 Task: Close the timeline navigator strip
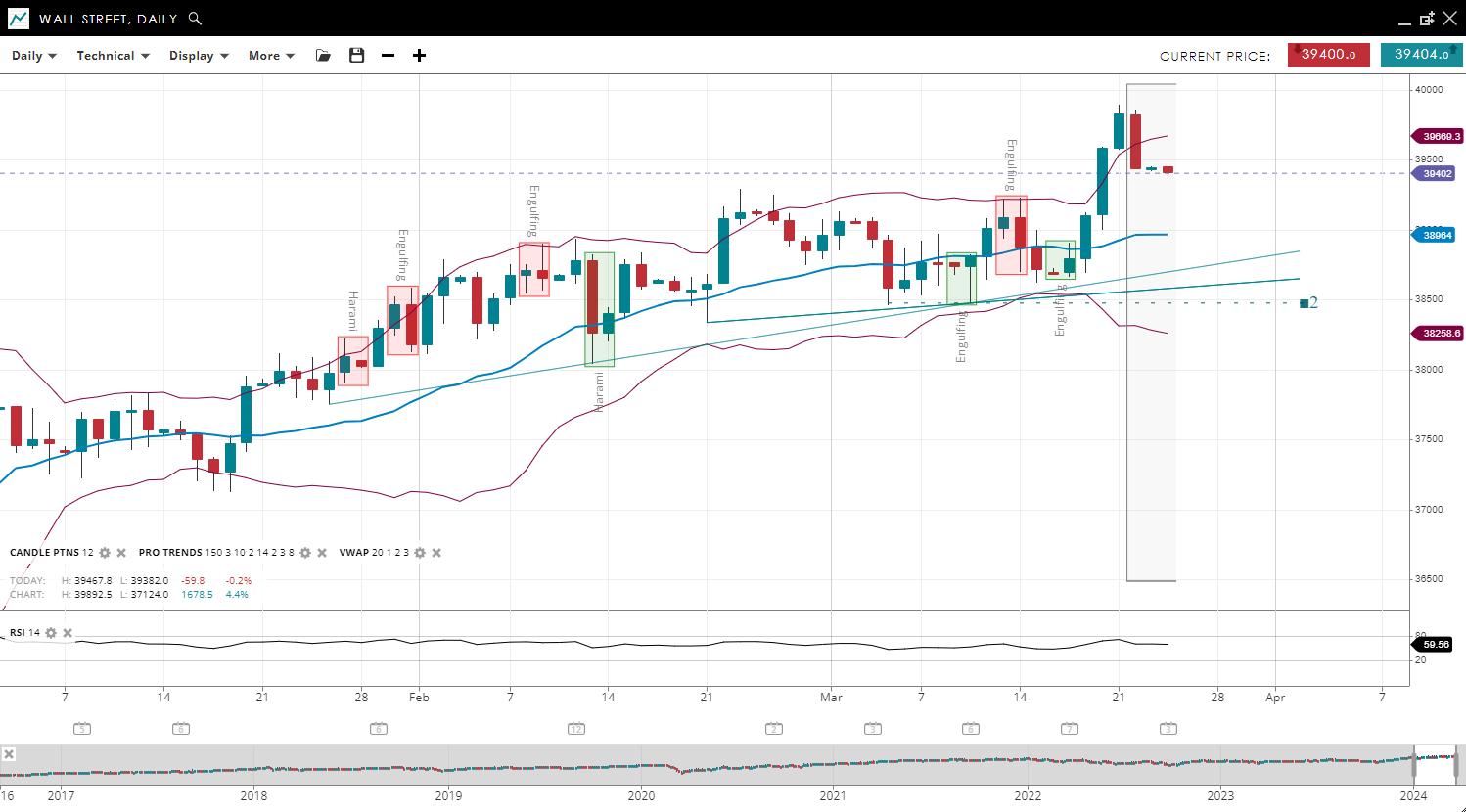coord(9,754)
